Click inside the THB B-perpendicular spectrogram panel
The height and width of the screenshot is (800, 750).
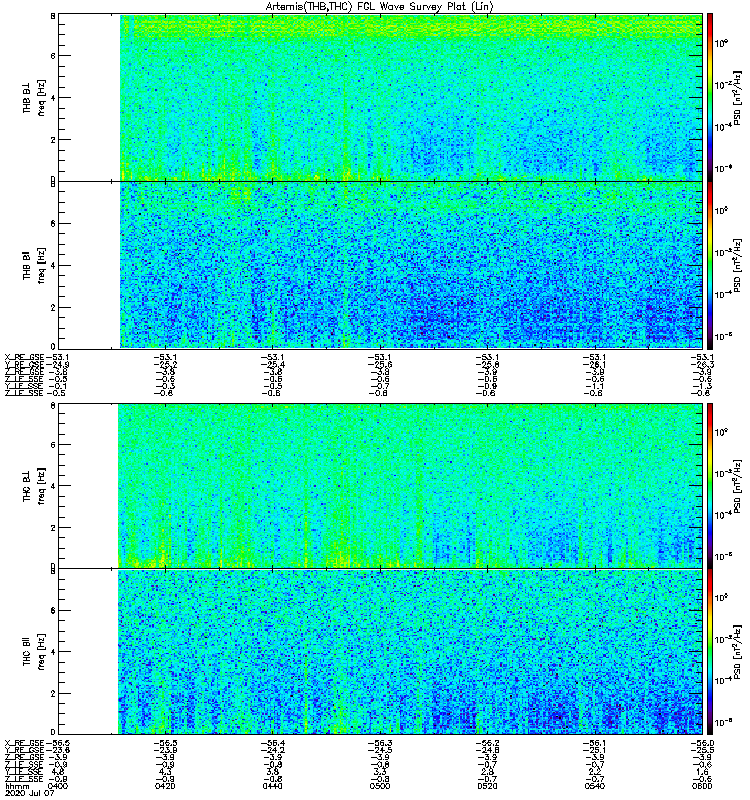coord(380,97)
